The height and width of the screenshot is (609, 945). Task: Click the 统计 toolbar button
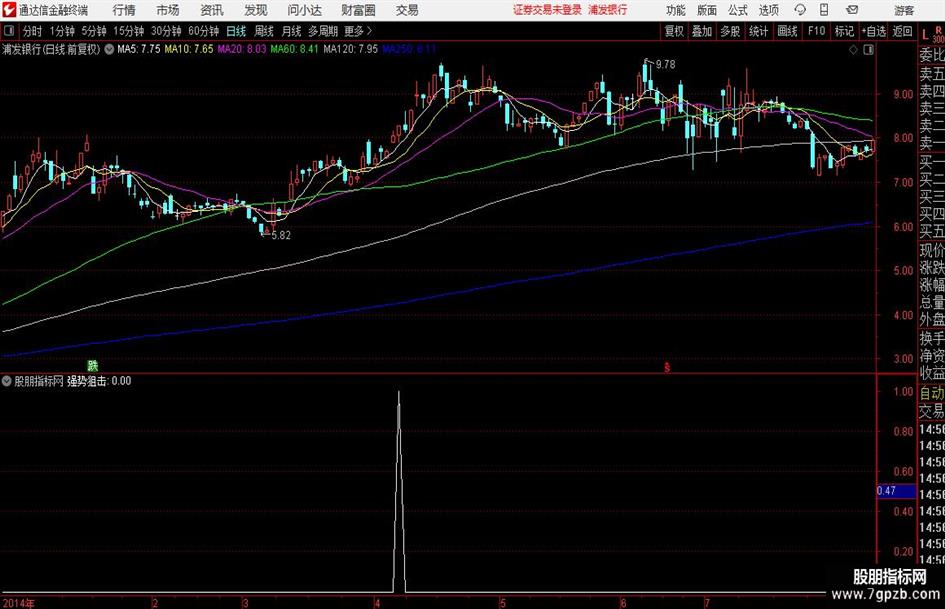758,31
